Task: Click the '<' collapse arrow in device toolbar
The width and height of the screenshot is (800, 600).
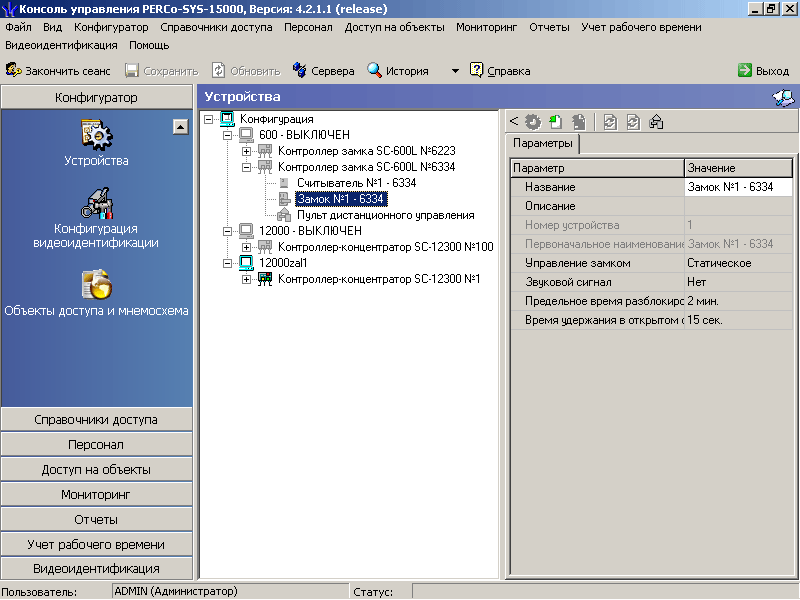Action: 514,121
